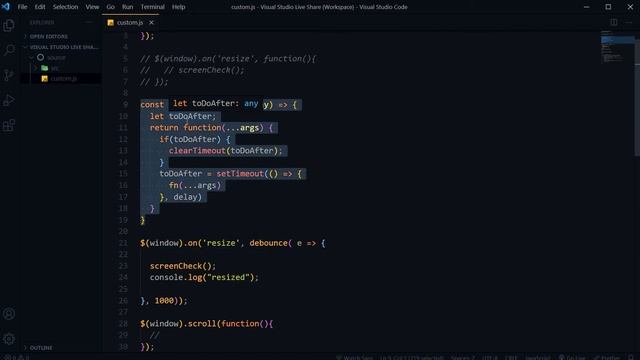The height and width of the screenshot is (360, 640).
Task: Click the Spaces indentation status item
Action: coord(462,358)
